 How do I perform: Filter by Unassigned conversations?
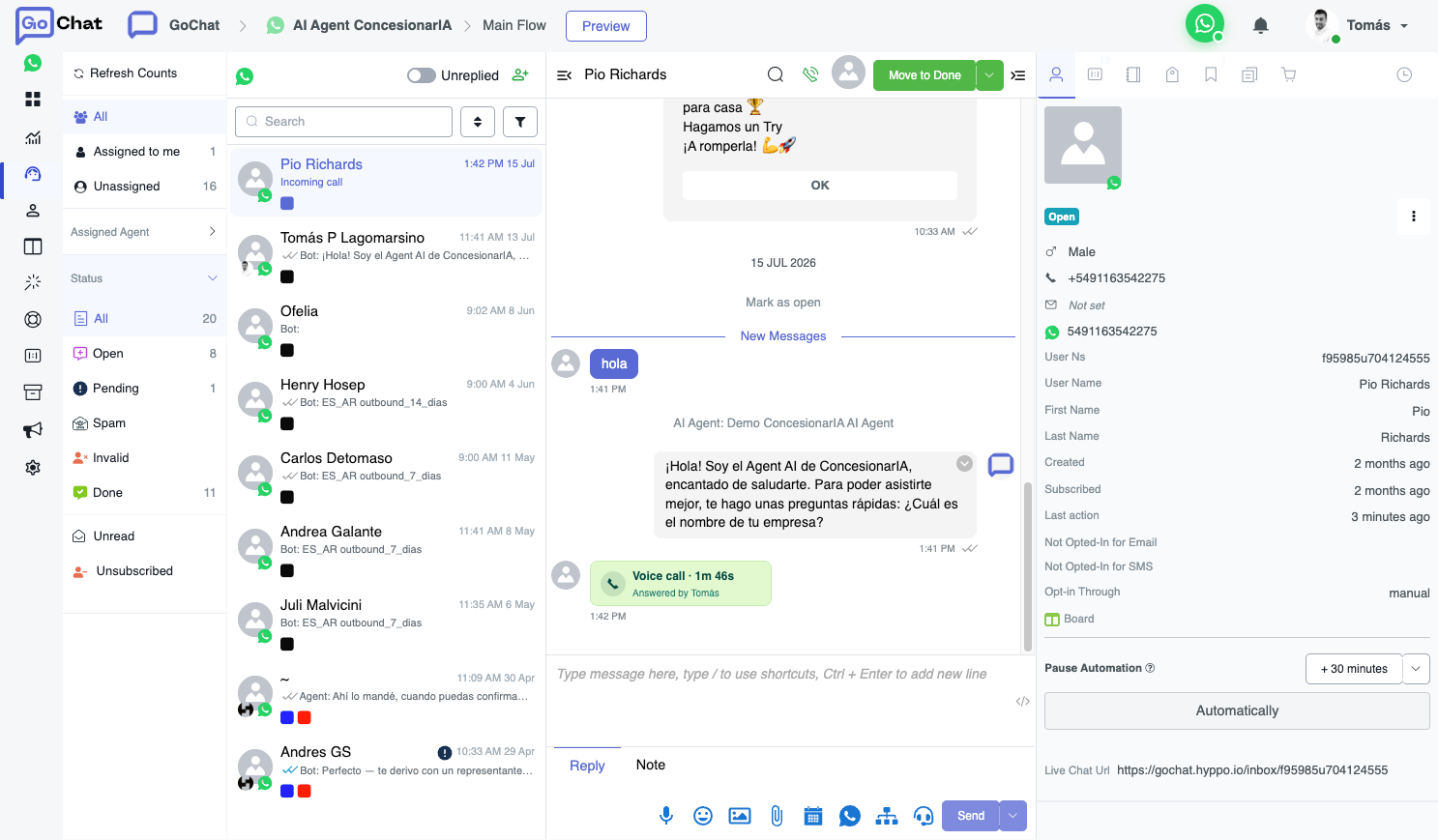pyautogui.click(x=144, y=187)
